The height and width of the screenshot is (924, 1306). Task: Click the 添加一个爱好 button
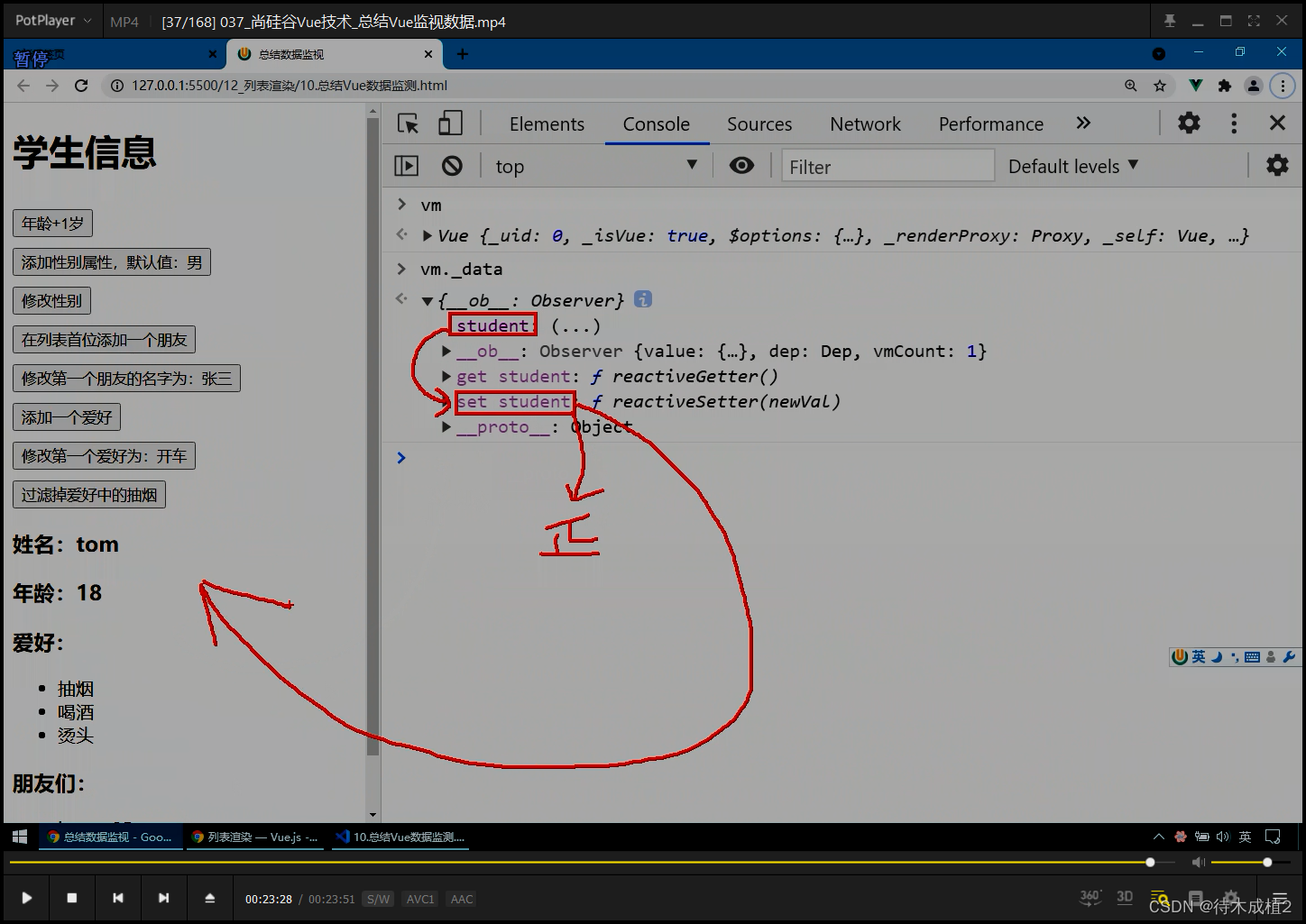pyautogui.click(x=67, y=417)
